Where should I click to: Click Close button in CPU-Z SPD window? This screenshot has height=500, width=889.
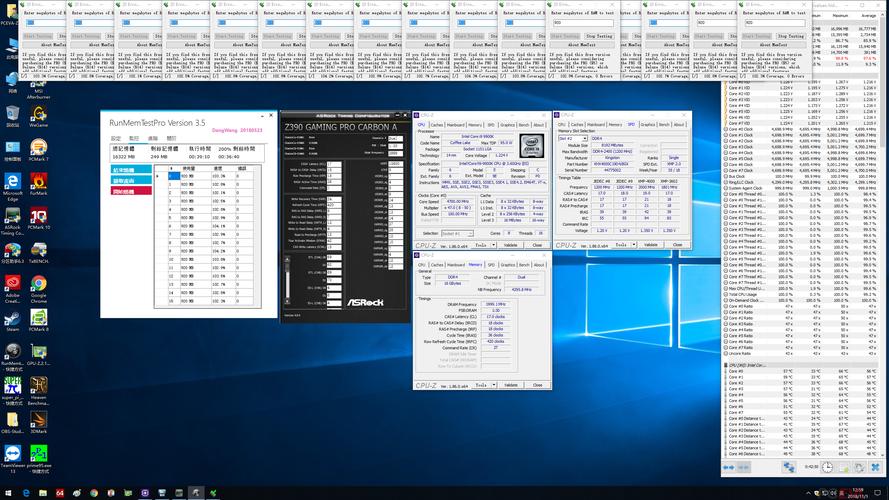click(x=678, y=245)
